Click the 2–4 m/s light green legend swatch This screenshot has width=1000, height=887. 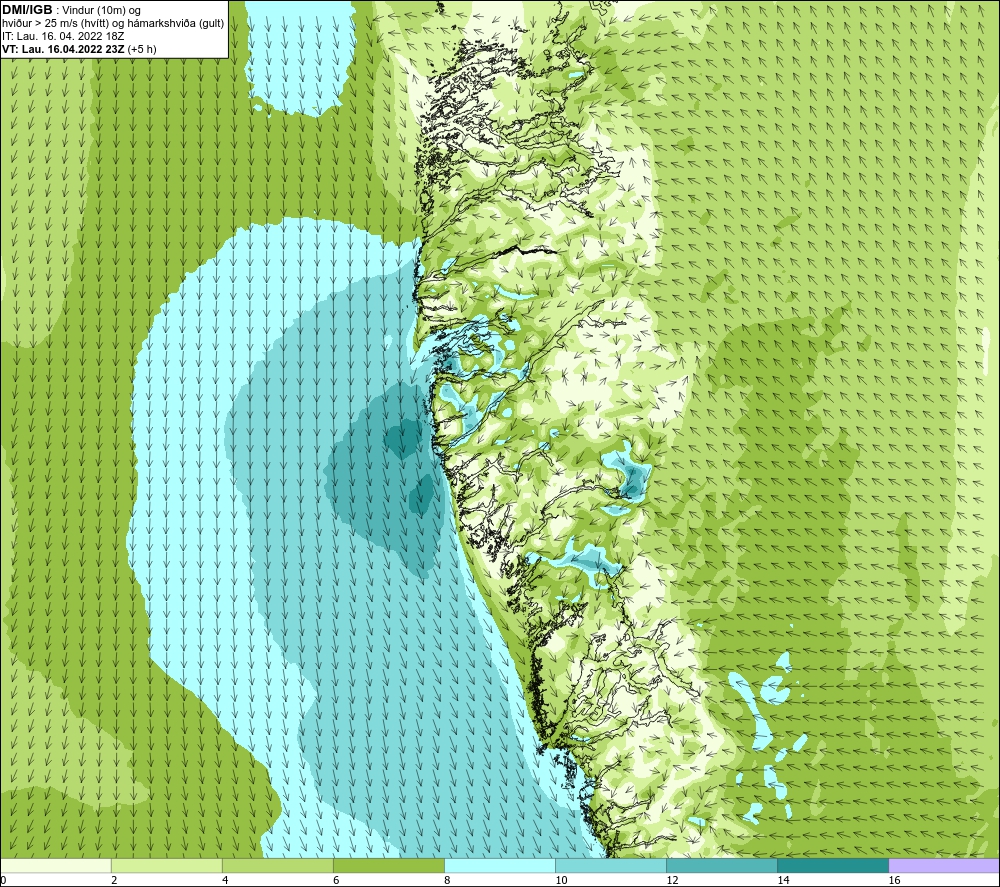pyautogui.click(x=166, y=865)
